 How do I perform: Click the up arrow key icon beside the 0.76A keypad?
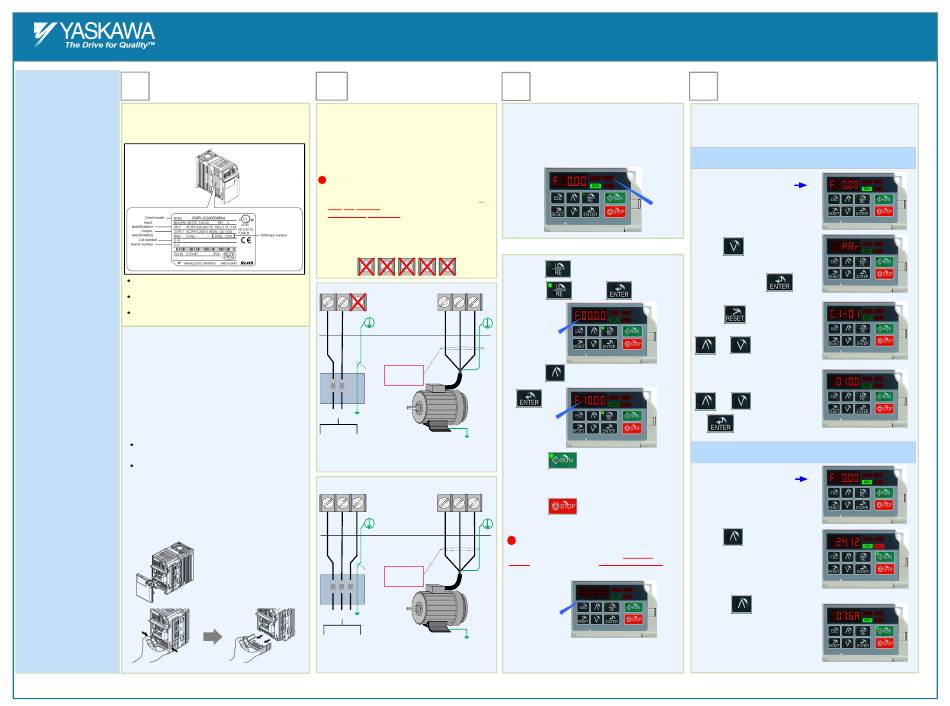point(741,604)
